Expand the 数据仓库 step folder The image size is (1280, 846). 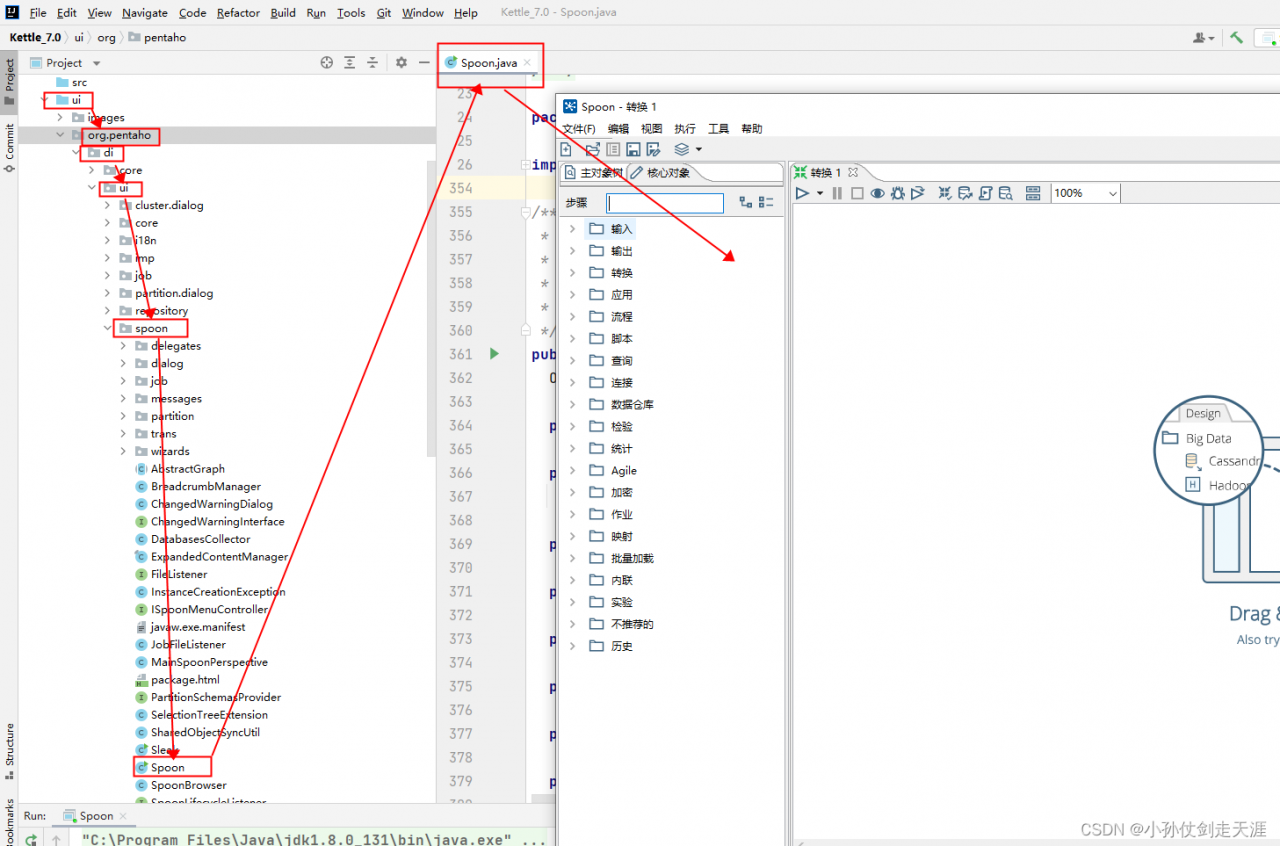(573, 405)
